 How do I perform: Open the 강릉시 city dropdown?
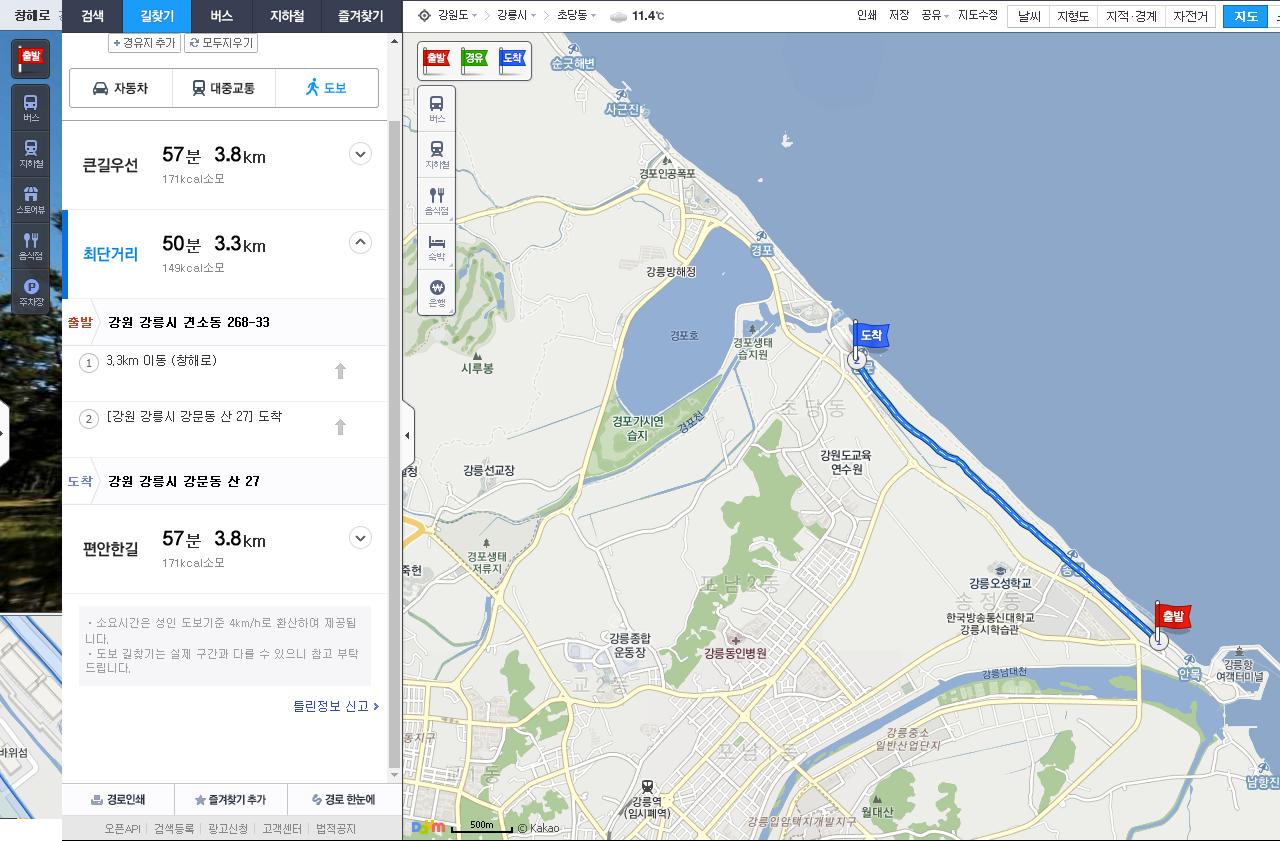[517, 16]
